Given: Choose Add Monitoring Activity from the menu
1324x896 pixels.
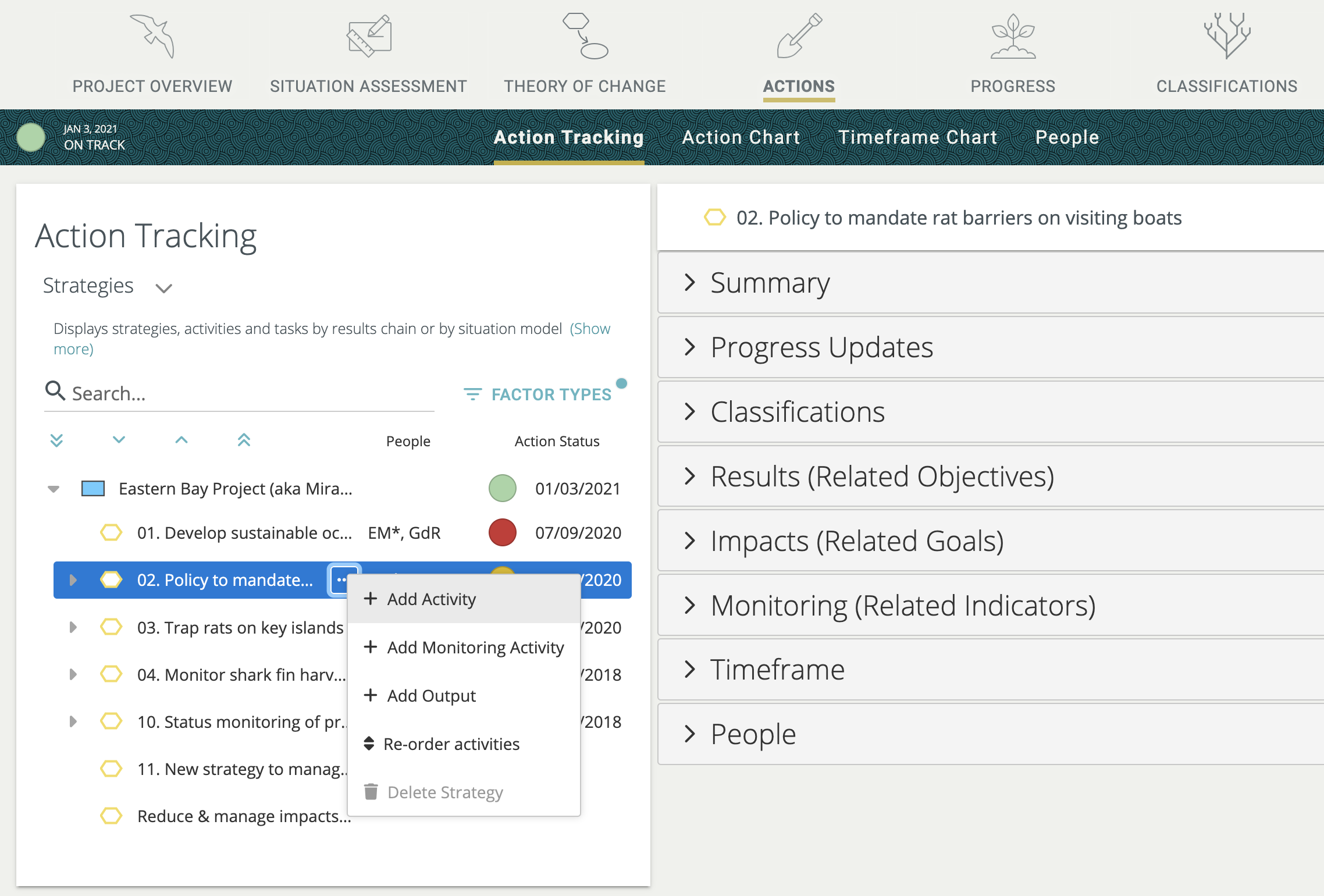Looking at the screenshot, I should 475,648.
